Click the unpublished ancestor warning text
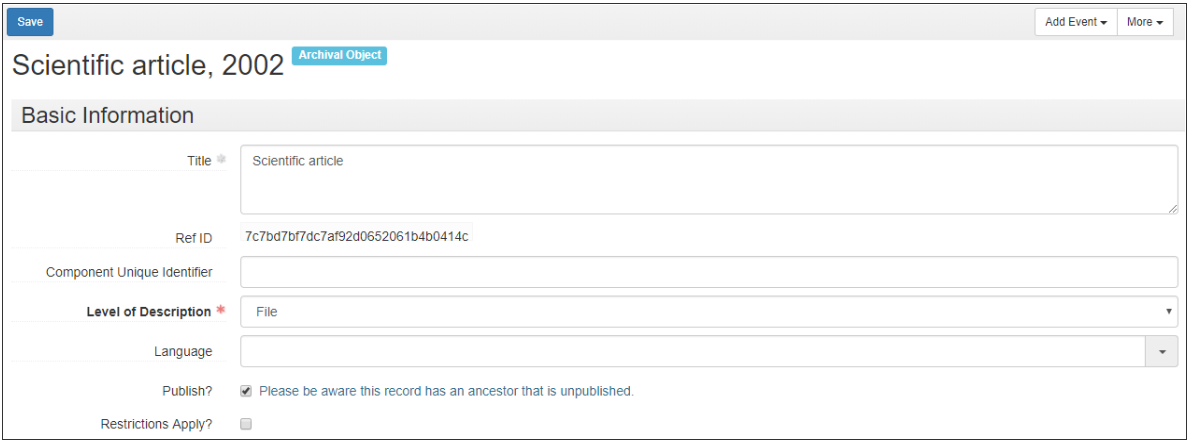This screenshot has width=1190, height=442. (x=446, y=391)
